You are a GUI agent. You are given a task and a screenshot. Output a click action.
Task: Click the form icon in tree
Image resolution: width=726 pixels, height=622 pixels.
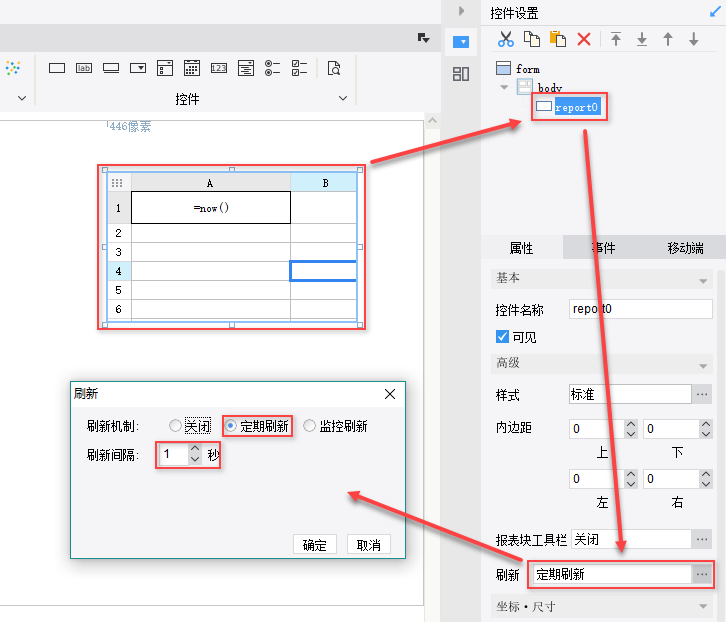503,69
